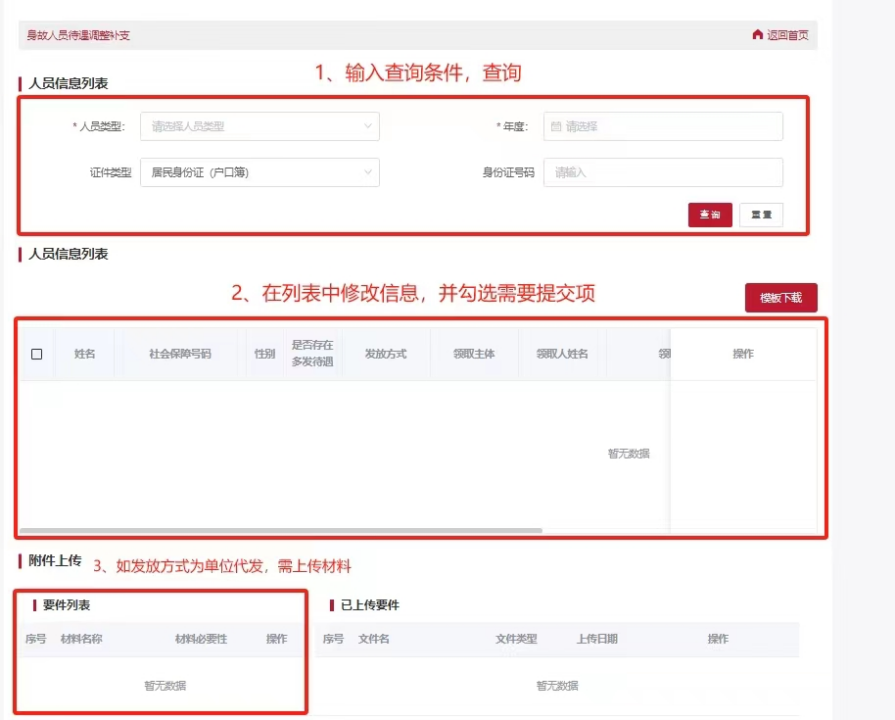Click the 领取主体 column header

coord(473,354)
